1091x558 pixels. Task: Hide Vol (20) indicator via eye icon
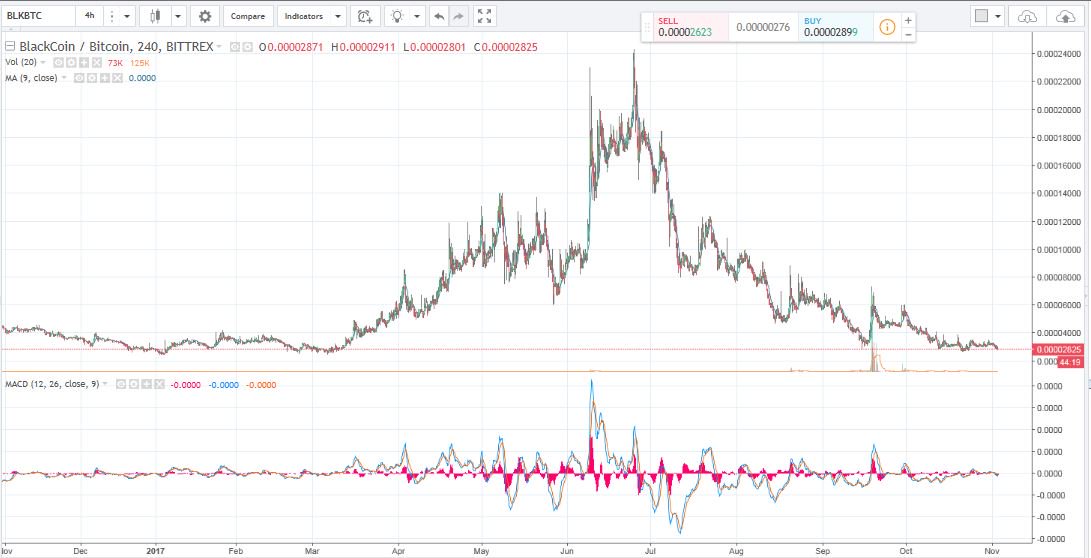coord(58,63)
